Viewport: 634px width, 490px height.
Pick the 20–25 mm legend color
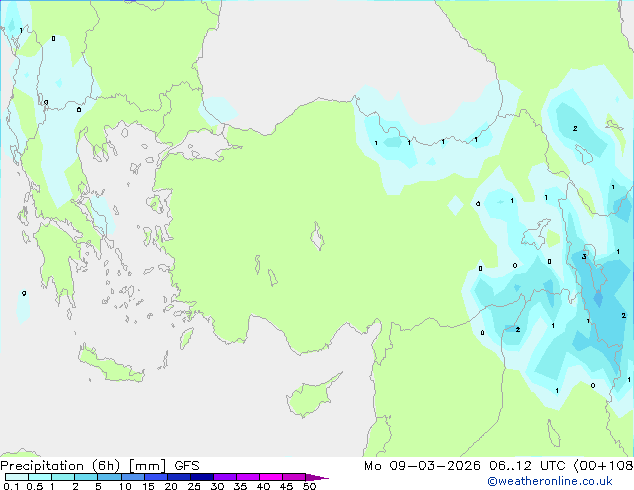[178, 477]
